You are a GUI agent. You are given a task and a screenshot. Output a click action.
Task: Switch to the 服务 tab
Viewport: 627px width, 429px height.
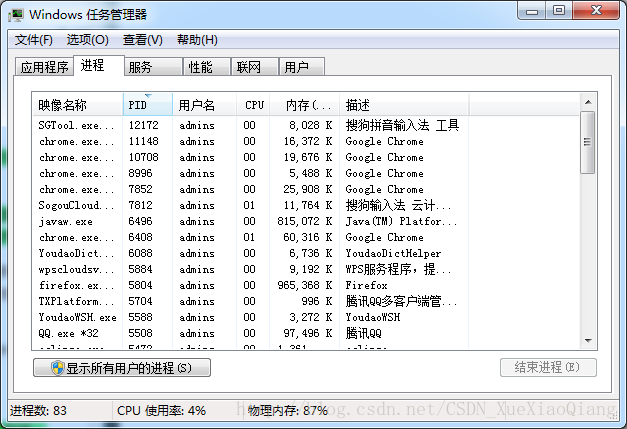[x=154, y=67]
